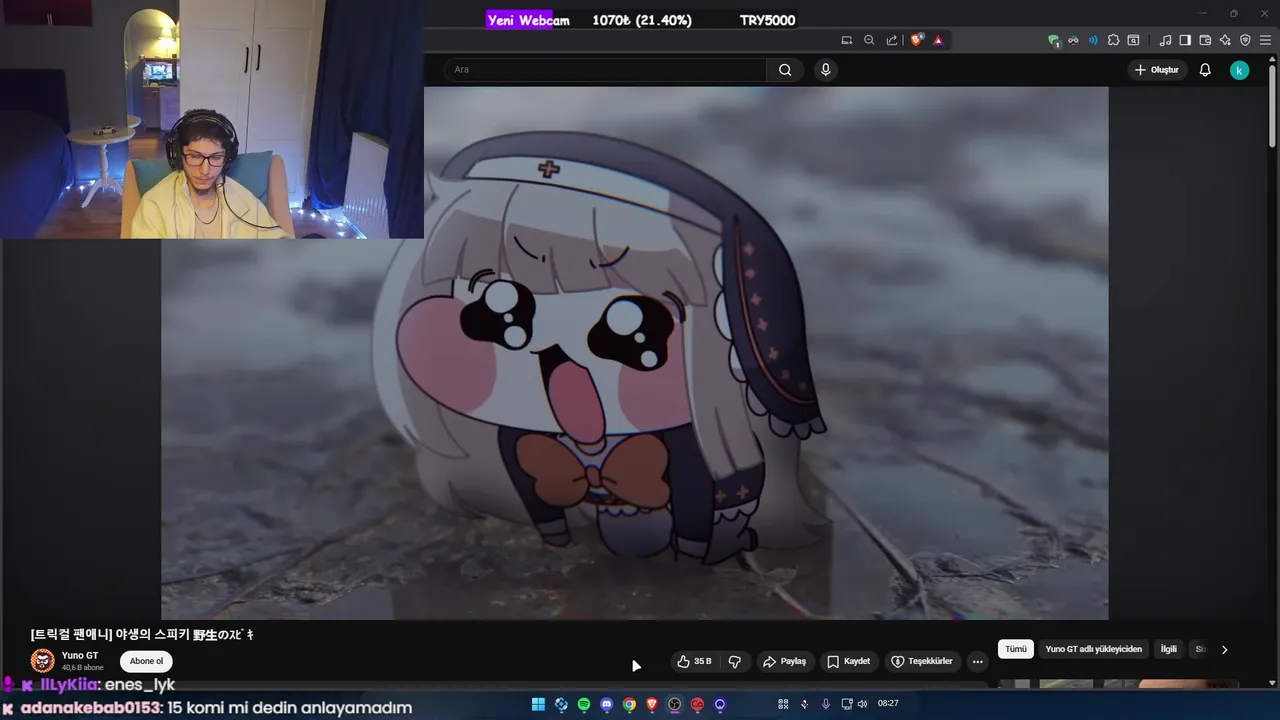The height and width of the screenshot is (720, 1280).
Task: Click the video player to pause
Action: (x=634, y=352)
